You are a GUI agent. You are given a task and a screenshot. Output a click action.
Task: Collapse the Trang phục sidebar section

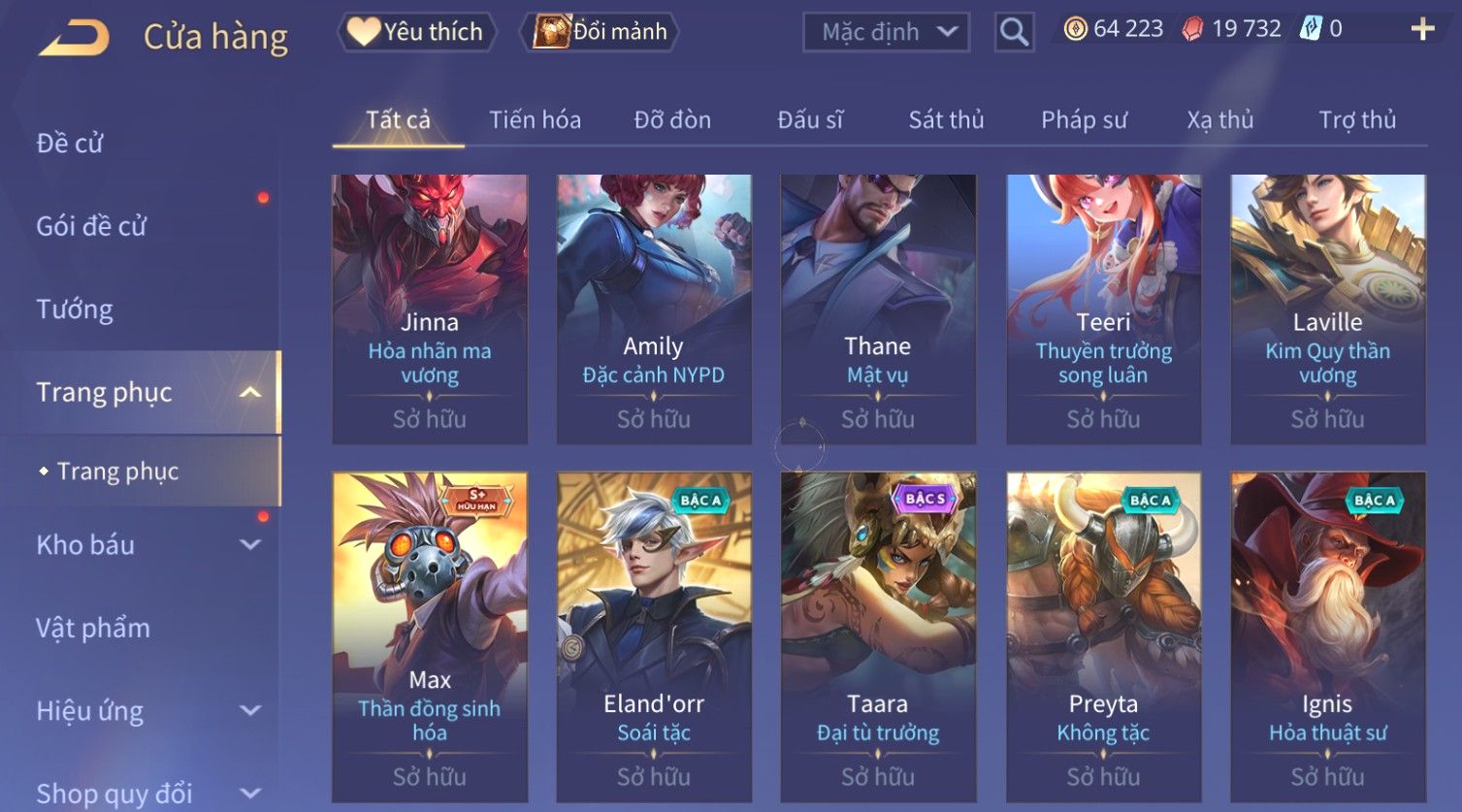pyautogui.click(x=250, y=393)
